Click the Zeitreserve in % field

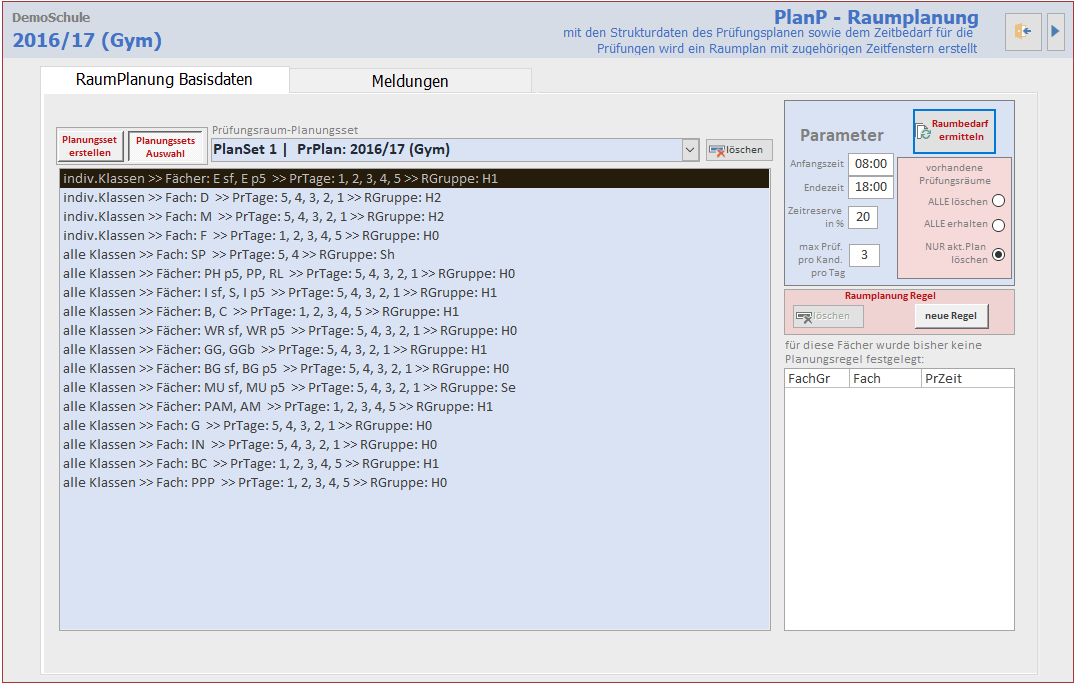tap(863, 217)
